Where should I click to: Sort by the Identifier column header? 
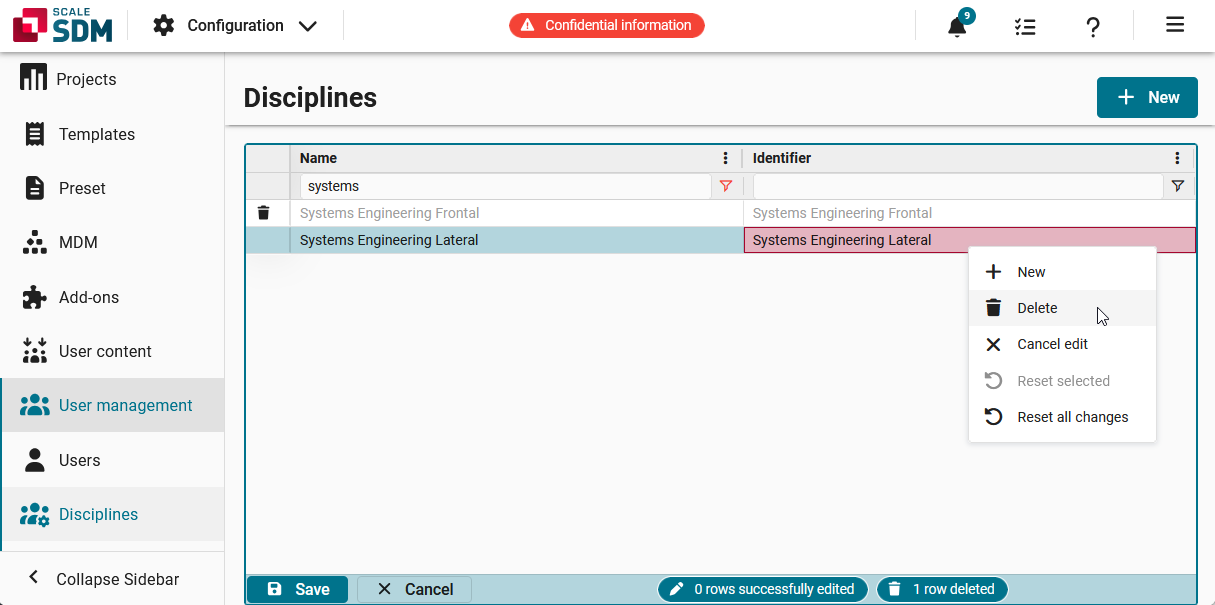[782, 158]
